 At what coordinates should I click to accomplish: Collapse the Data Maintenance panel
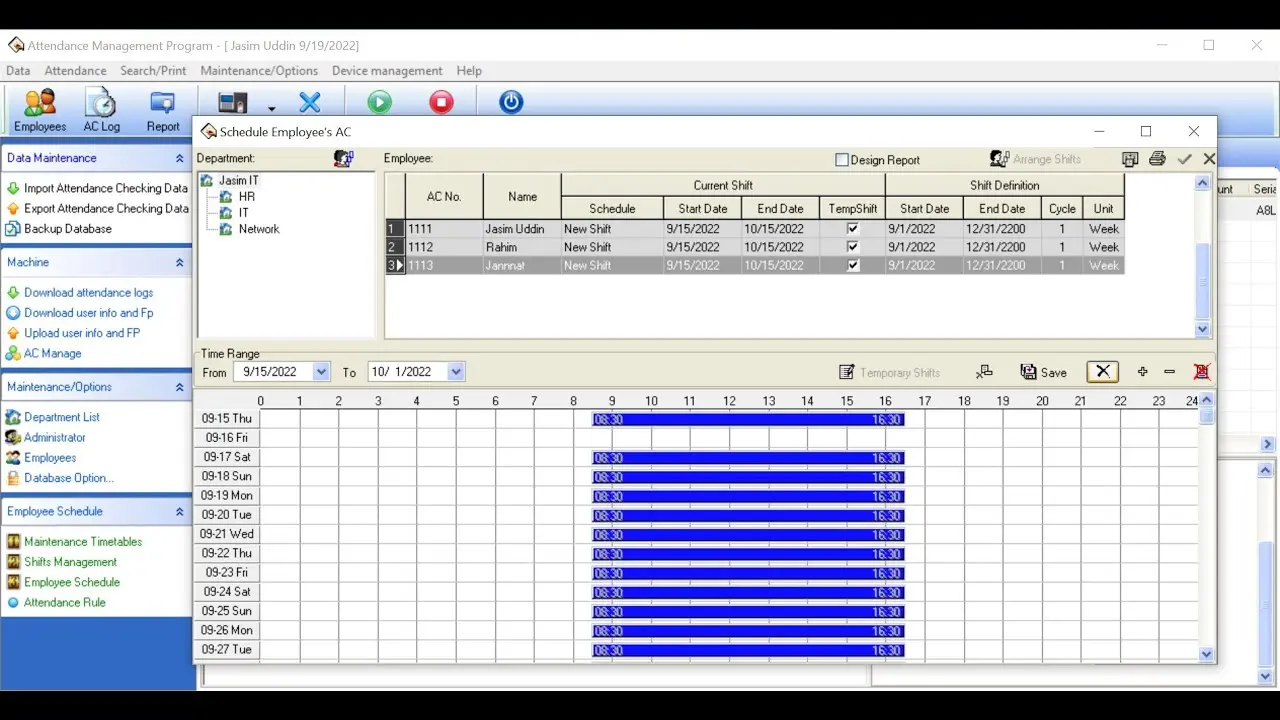point(180,158)
